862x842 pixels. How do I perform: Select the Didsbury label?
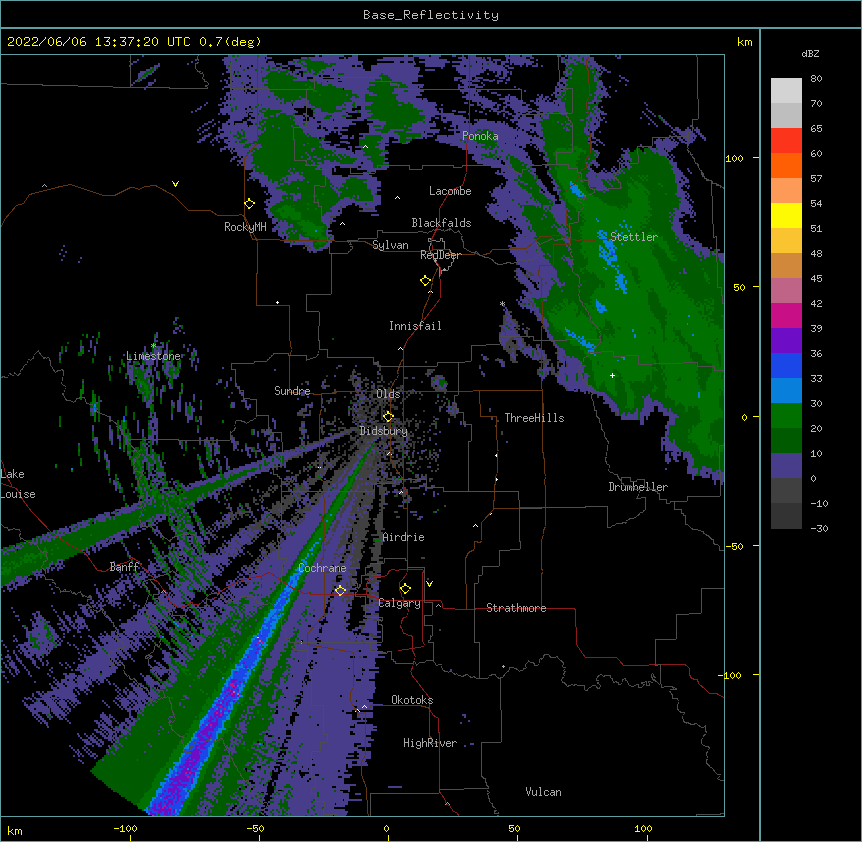(x=384, y=431)
